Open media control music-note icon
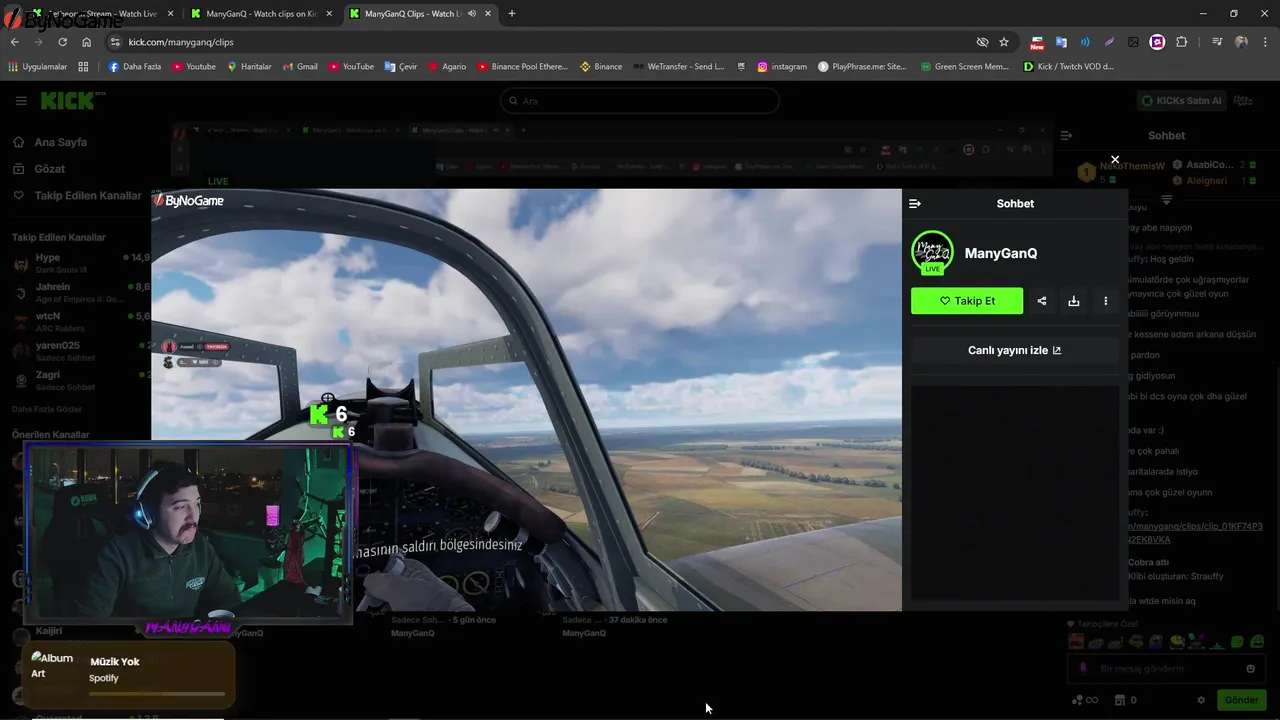Image resolution: width=1280 pixels, height=720 pixels. 1217,42
